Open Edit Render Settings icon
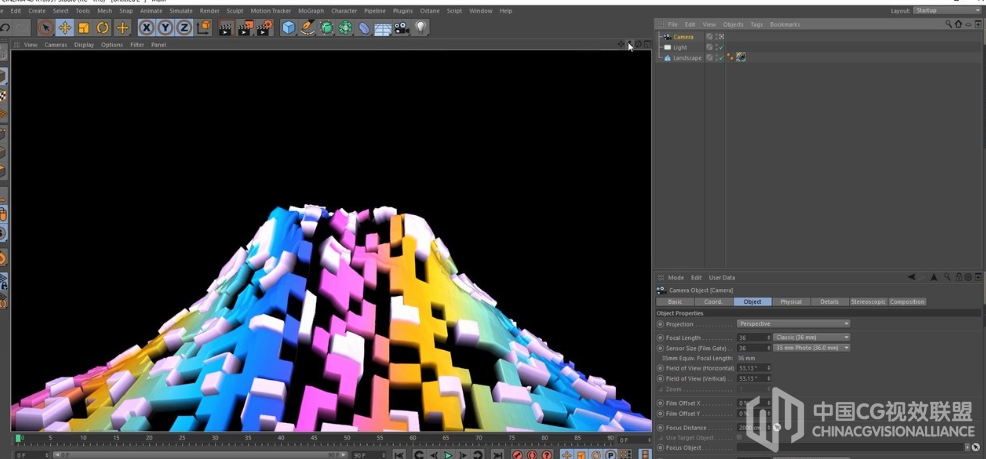The image size is (986, 459). coord(265,28)
